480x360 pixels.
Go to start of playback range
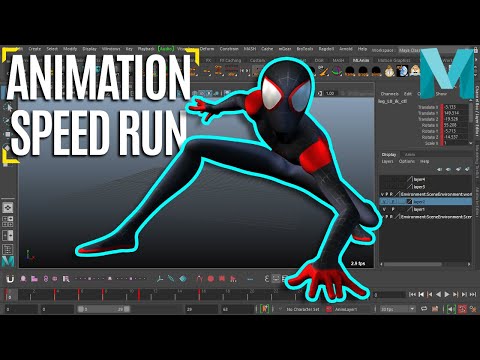point(412,294)
